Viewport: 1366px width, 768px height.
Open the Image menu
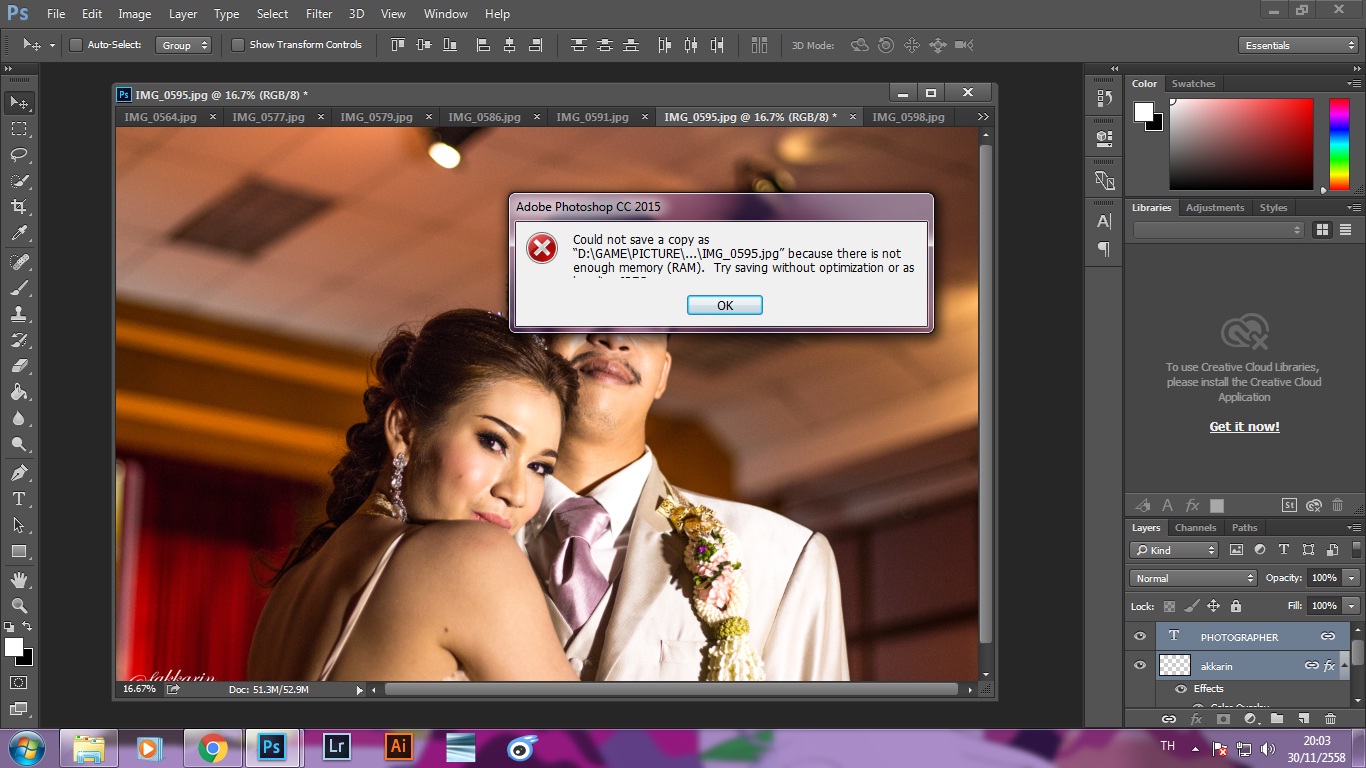[135, 14]
